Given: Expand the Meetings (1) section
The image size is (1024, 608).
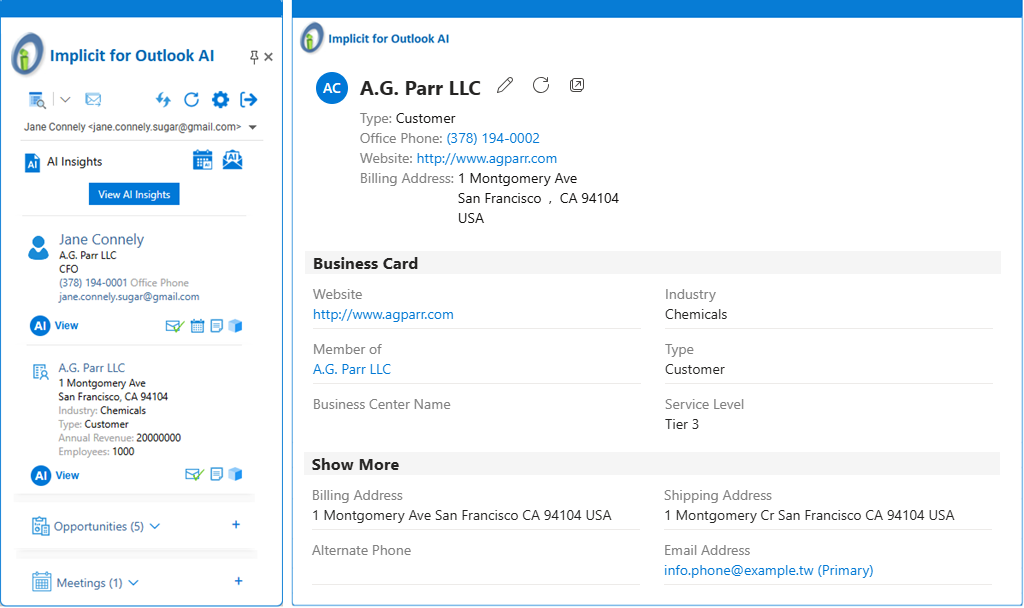Looking at the screenshot, I should [x=133, y=583].
